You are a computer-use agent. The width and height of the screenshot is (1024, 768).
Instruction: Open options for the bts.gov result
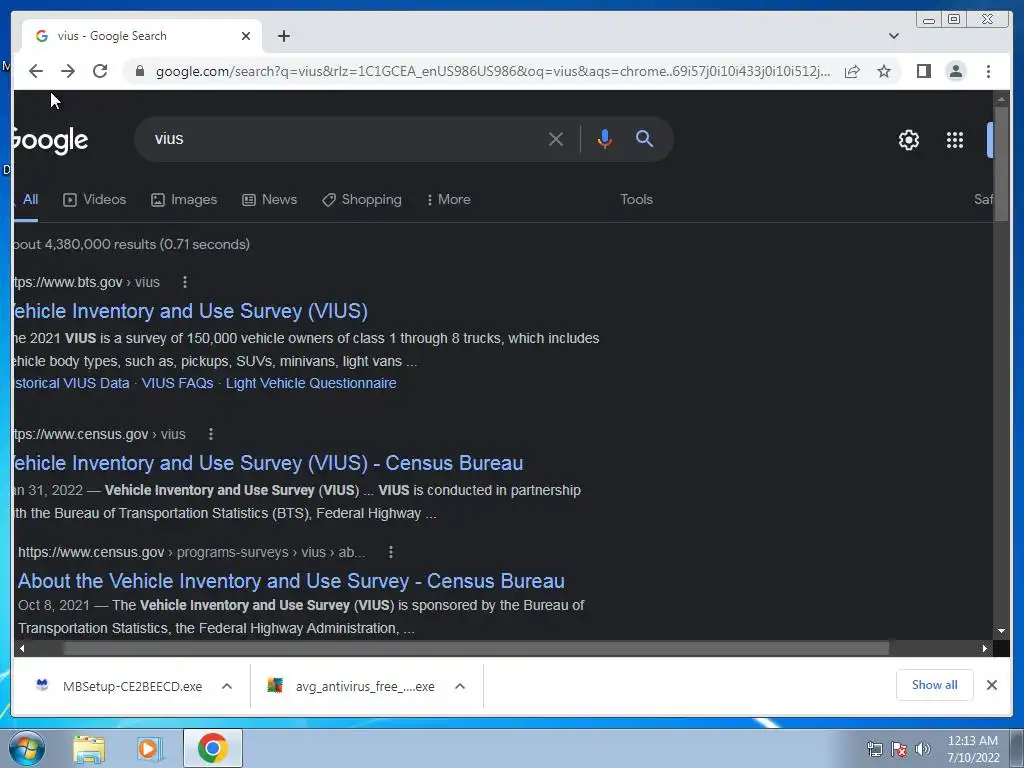[185, 282]
